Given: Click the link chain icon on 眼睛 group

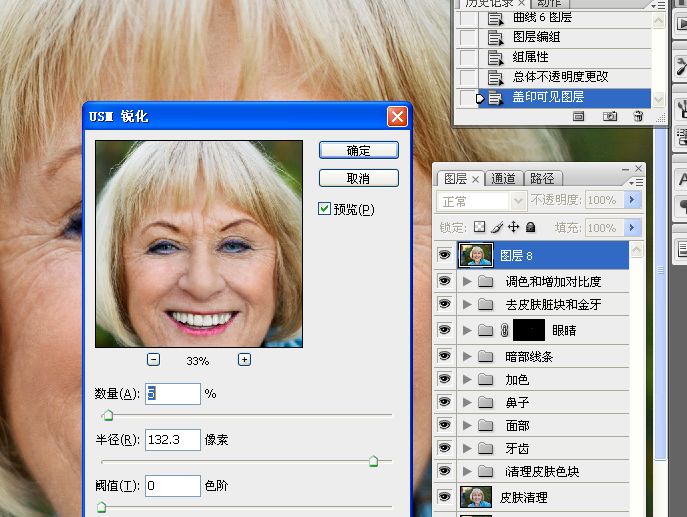Looking at the screenshot, I should 504,330.
